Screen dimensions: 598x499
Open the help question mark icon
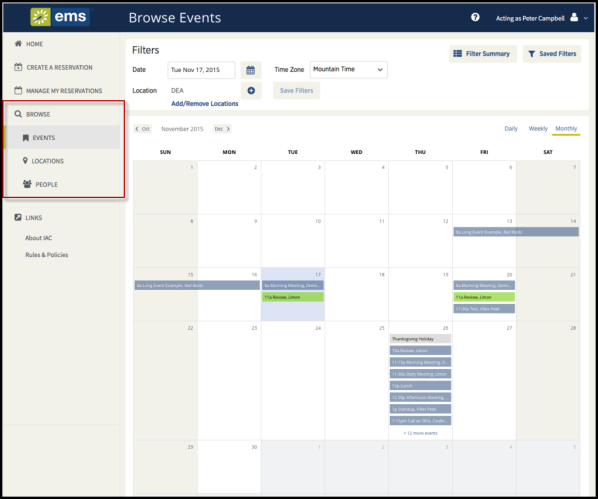[x=475, y=17]
